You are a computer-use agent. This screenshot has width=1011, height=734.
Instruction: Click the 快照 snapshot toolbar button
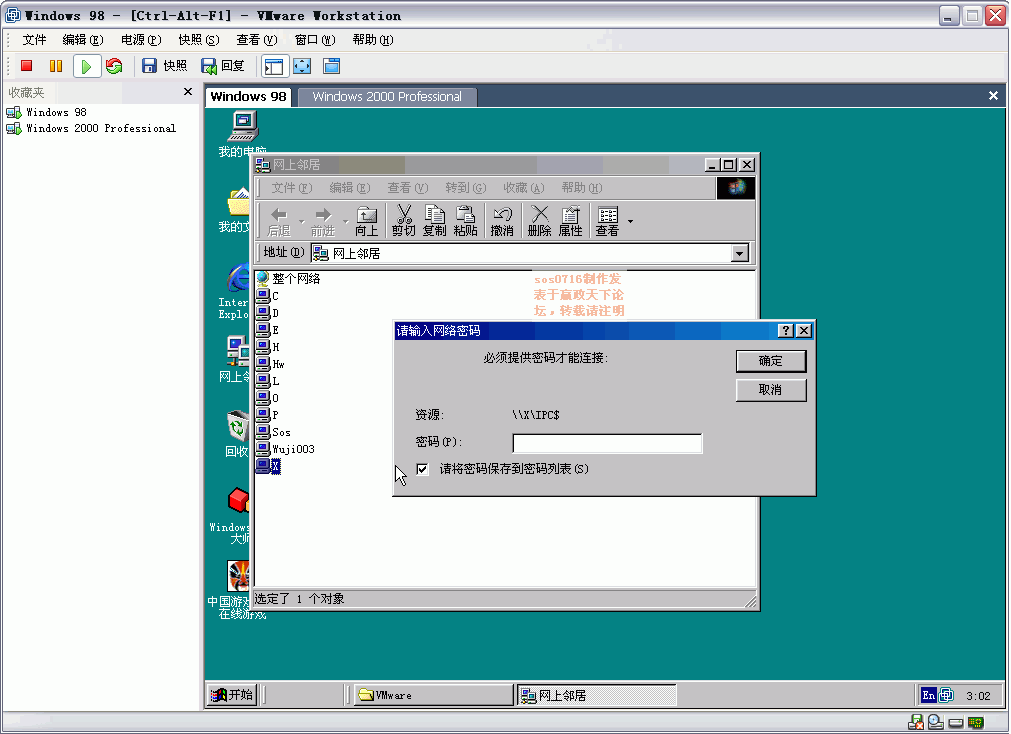(164, 66)
